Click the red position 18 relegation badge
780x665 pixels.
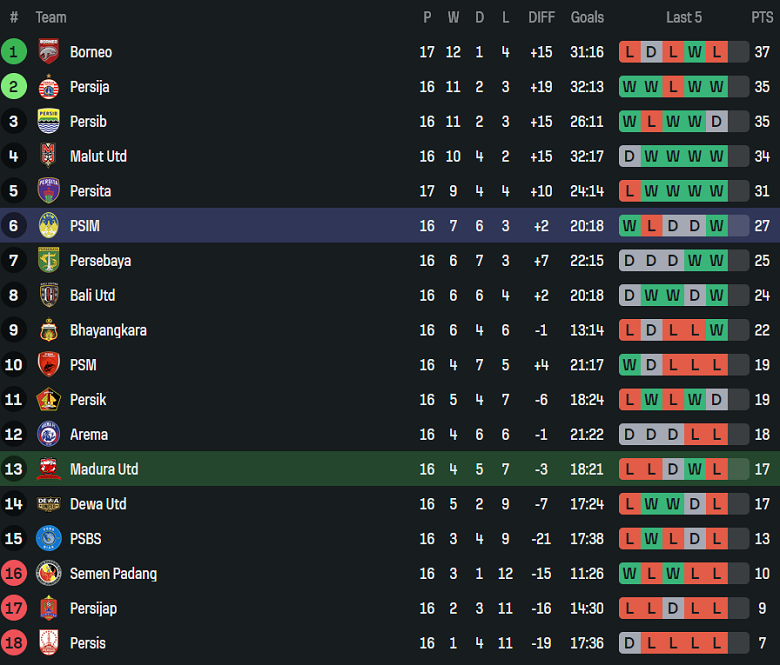coord(14,643)
